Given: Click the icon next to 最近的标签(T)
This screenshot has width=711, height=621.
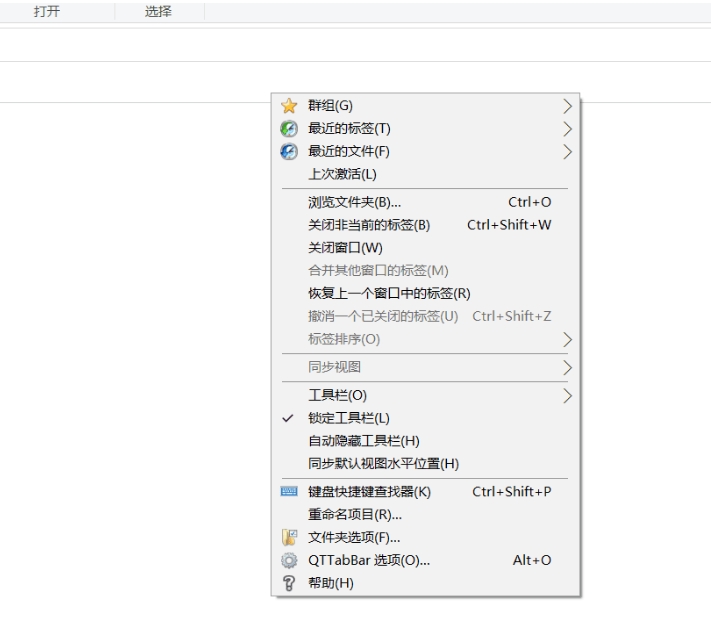Looking at the screenshot, I should [289, 129].
